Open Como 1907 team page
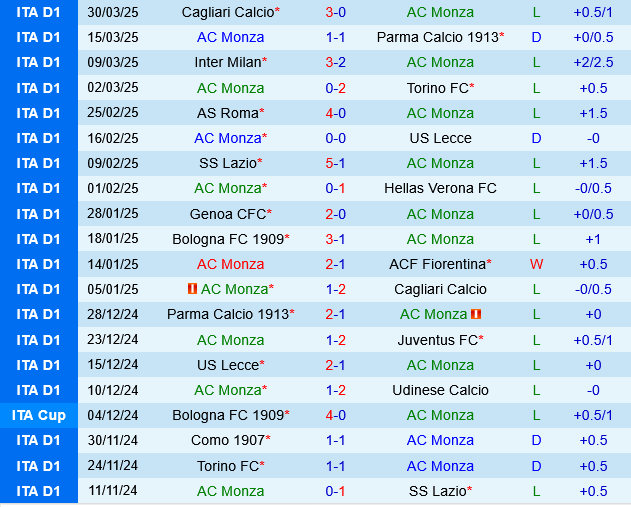This screenshot has width=631, height=507. 227,440
